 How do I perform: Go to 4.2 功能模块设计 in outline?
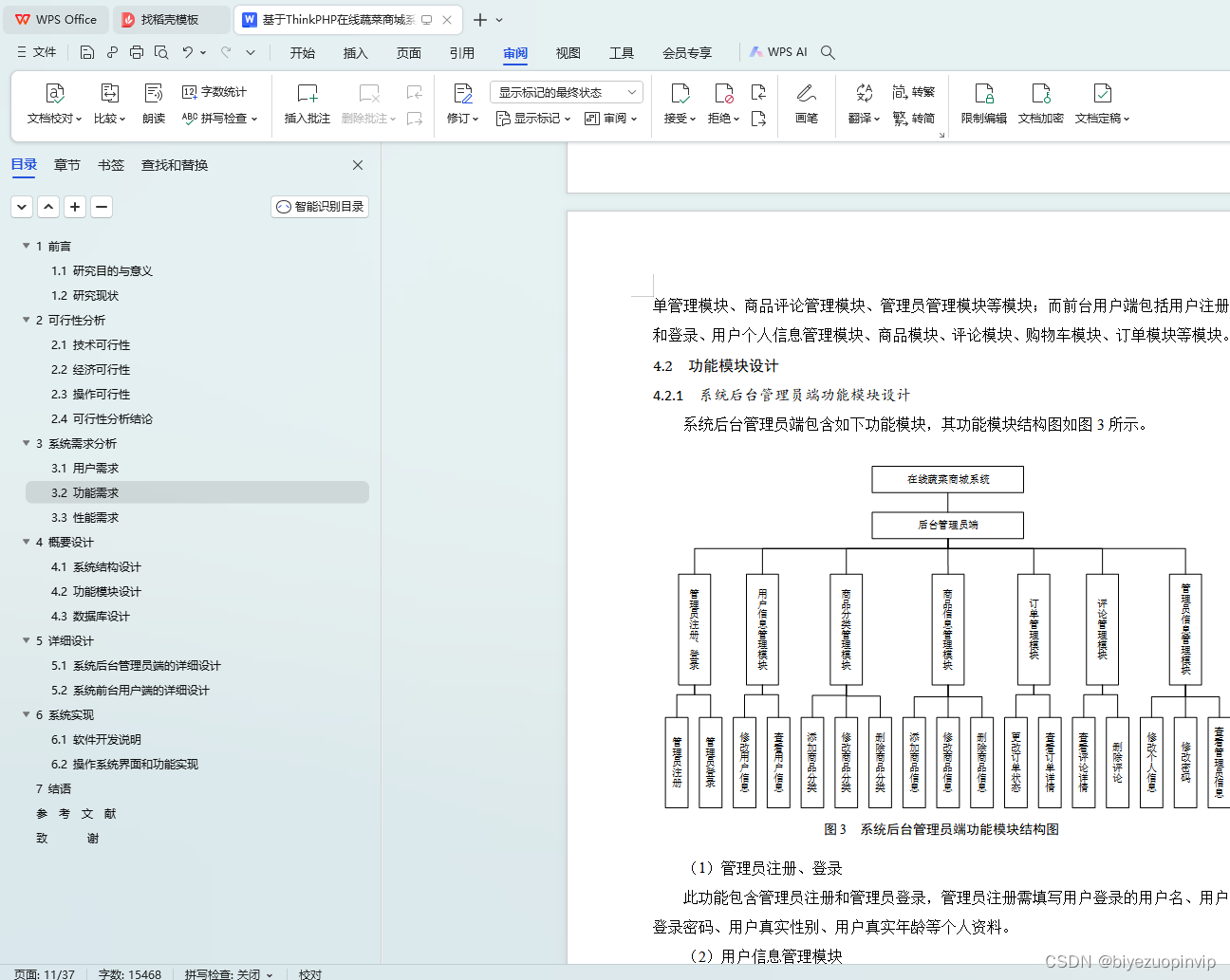tap(96, 591)
